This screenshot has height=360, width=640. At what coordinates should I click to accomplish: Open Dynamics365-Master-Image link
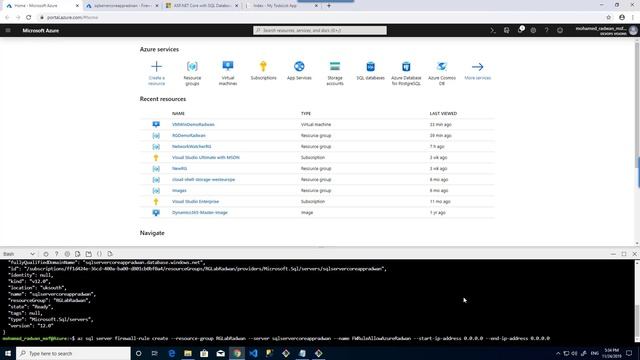point(200,213)
